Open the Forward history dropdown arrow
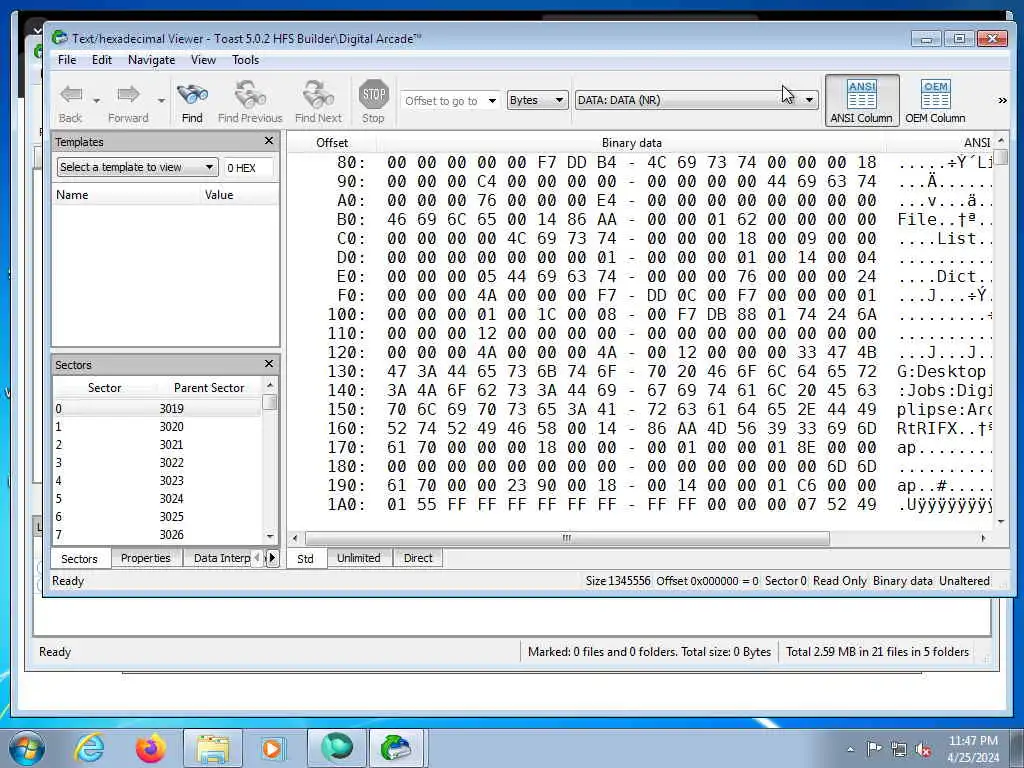 click(161, 101)
